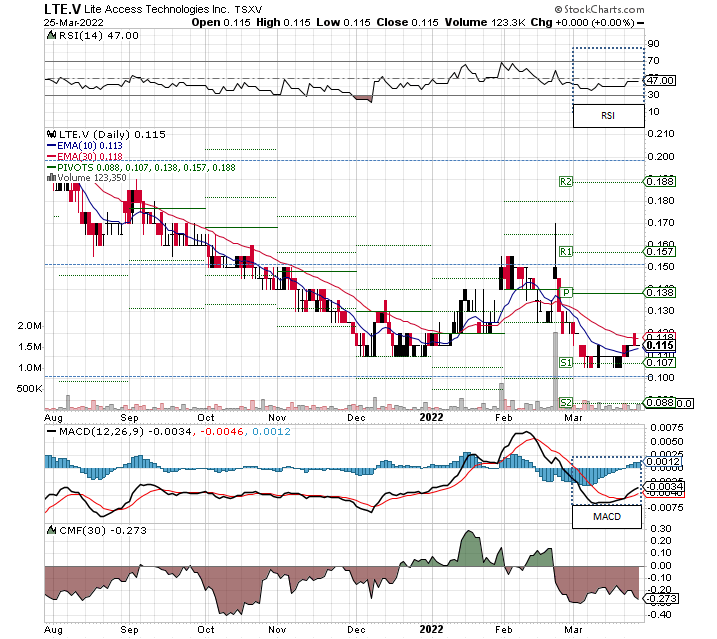Click the RSI(14) 47.00 legend text
717x639 pixels.
(98, 35)
